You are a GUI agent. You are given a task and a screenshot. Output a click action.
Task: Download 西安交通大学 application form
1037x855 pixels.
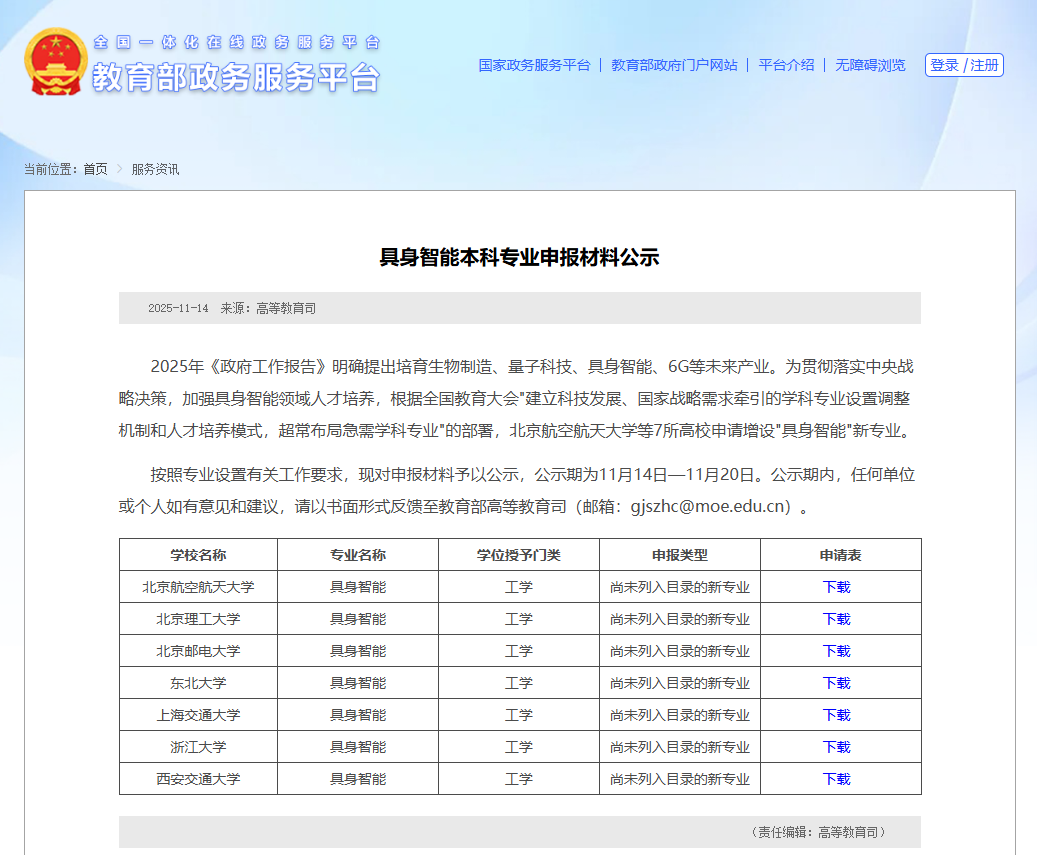point(839,779)
